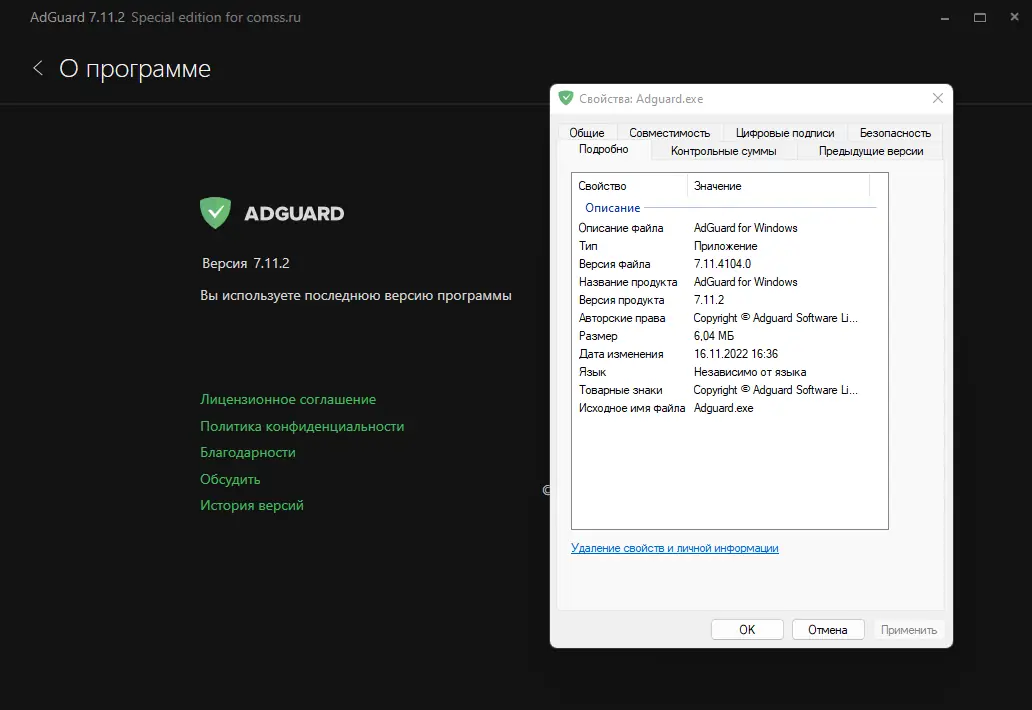Open the Цифровые подписи tab
Image resolution: width=1032 pixels, height=710 pixels.
[x=785, y=133]
